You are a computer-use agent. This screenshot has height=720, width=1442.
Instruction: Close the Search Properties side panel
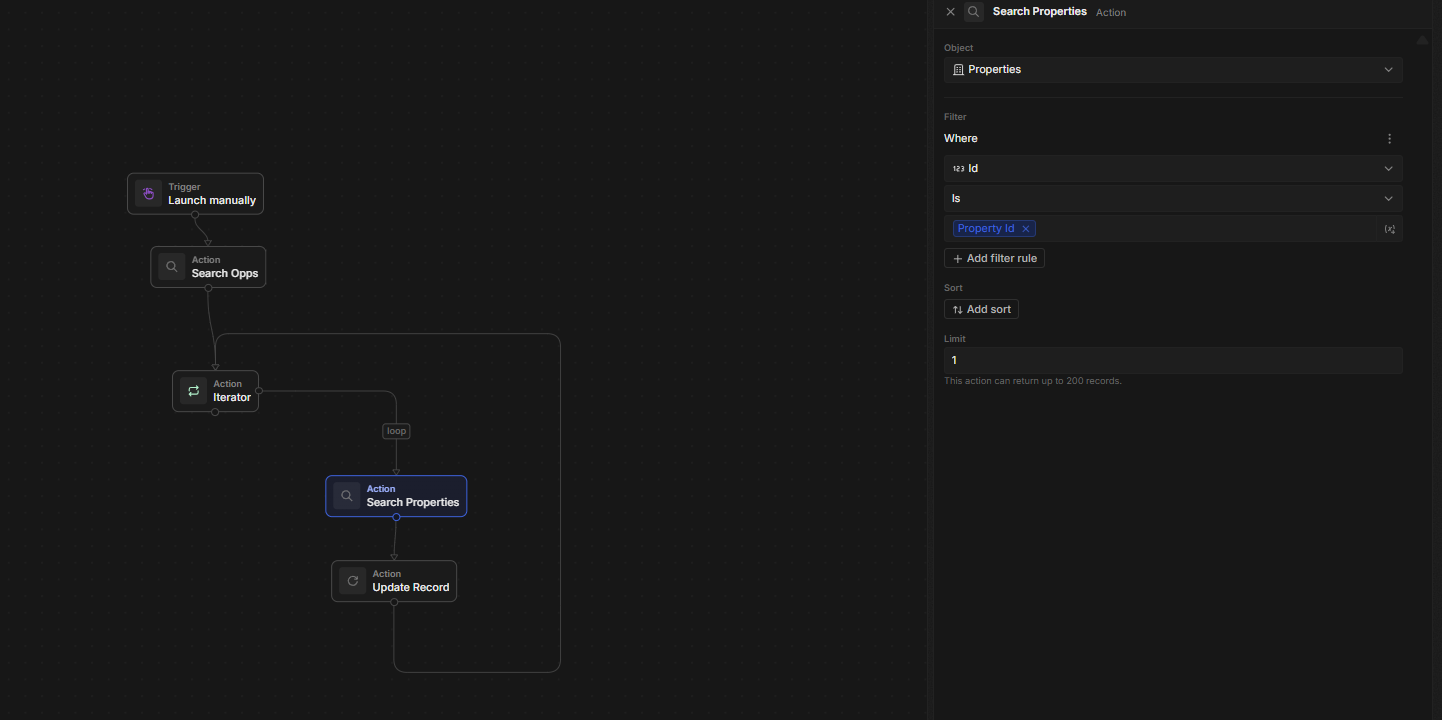tap(951, 12)
